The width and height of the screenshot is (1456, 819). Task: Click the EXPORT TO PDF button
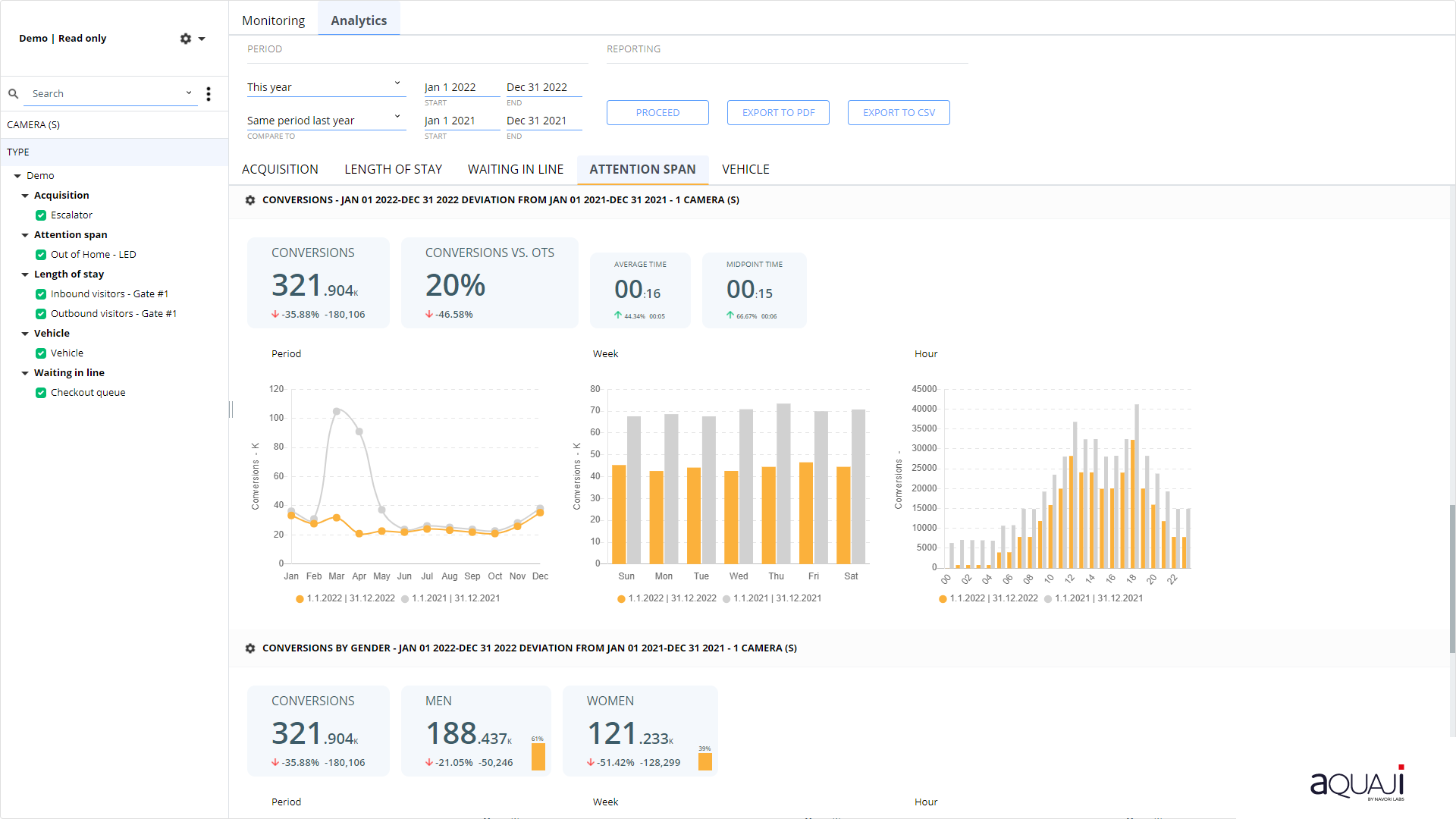click(778, 112)
